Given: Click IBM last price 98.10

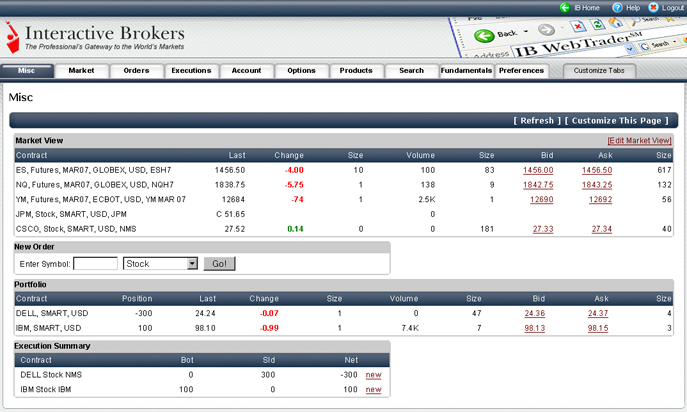Looking at the screenshot, I should click(205, 328).
